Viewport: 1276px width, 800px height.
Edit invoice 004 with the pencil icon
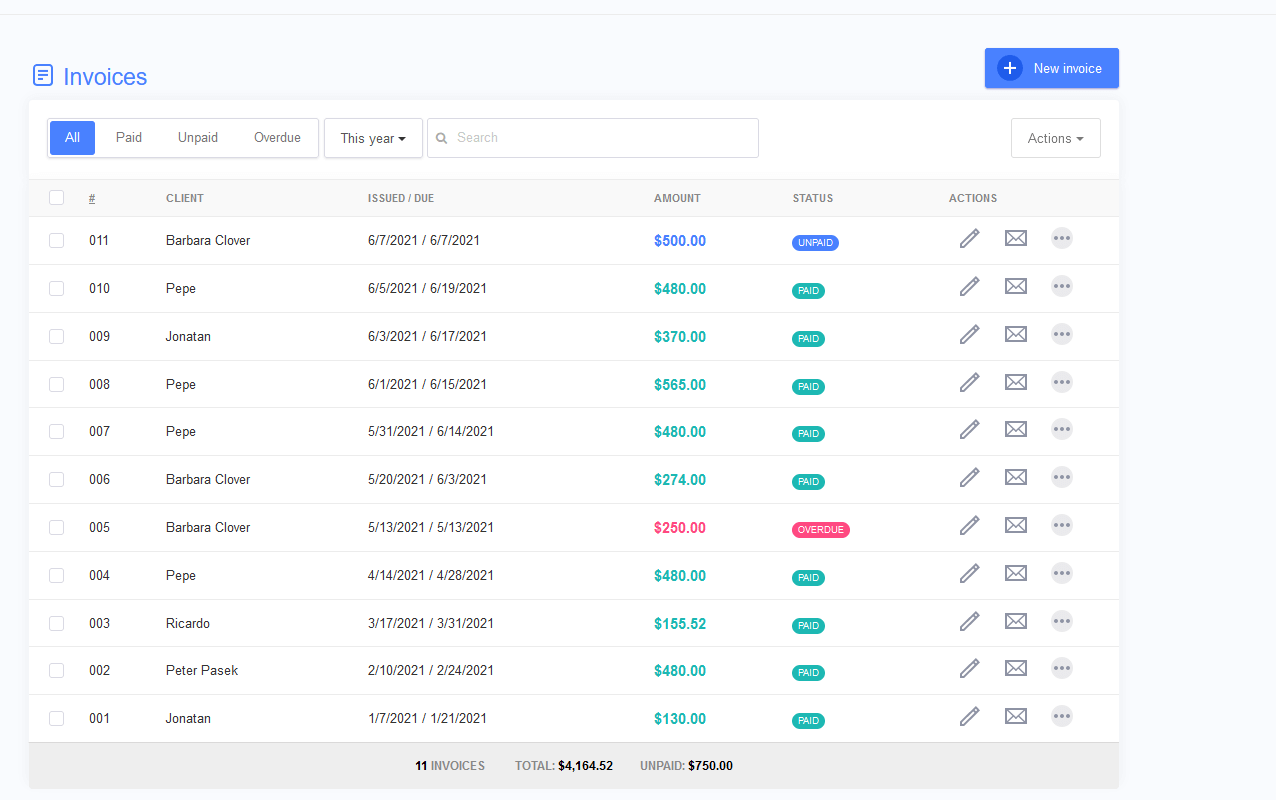point(969,573)
